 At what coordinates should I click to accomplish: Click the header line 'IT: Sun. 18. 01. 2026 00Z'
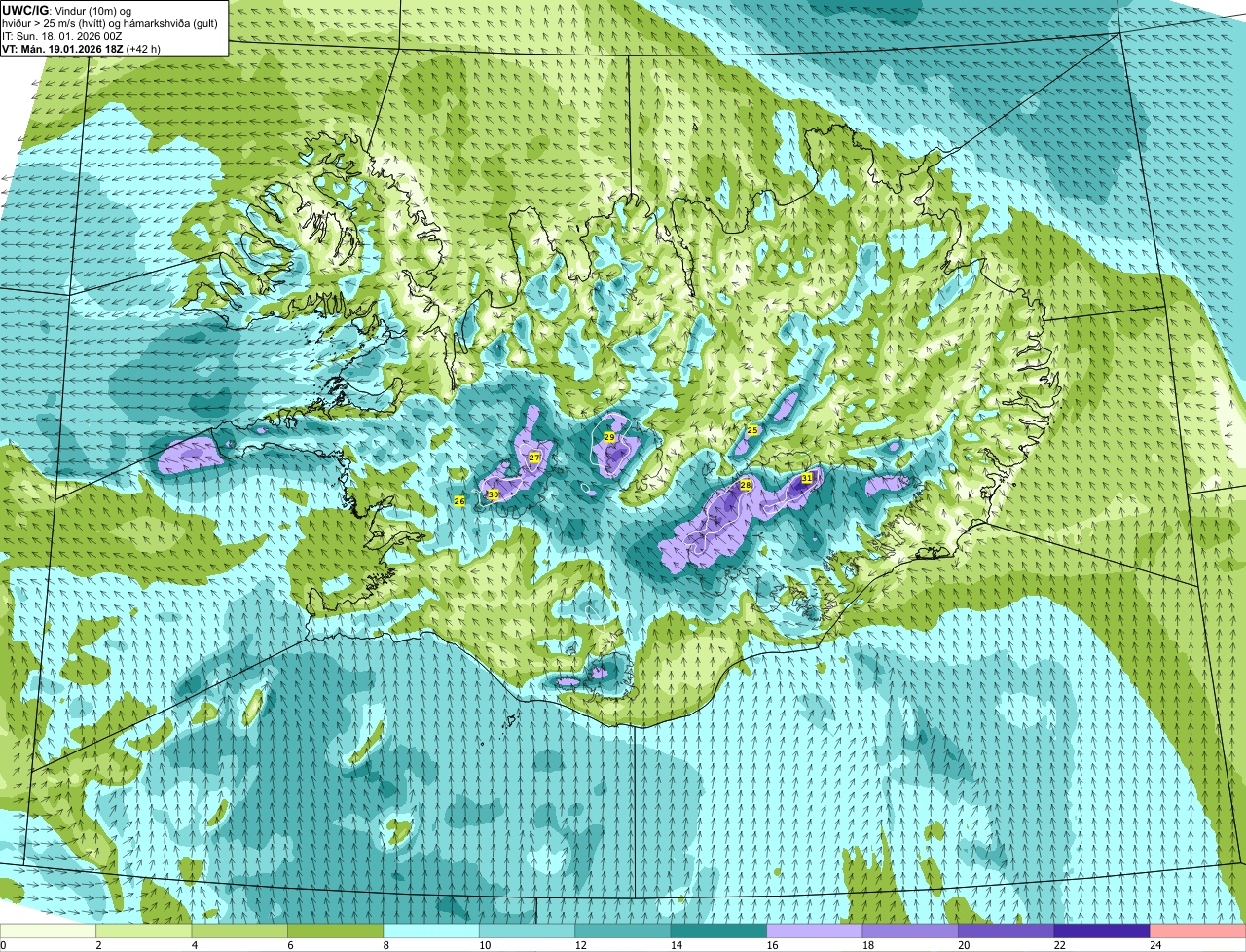[62, 35]
